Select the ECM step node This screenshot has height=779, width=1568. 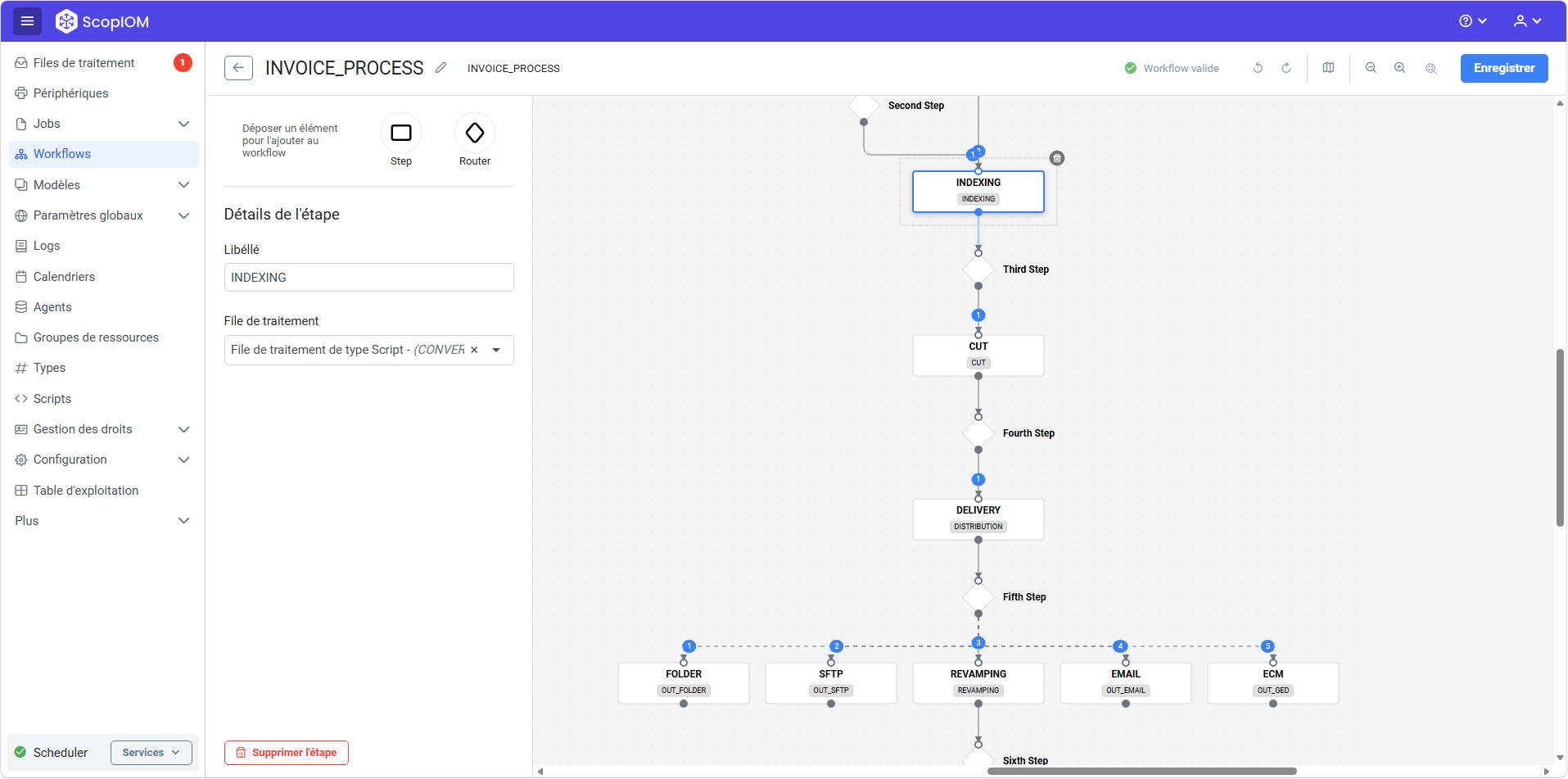coord(1273,682)
